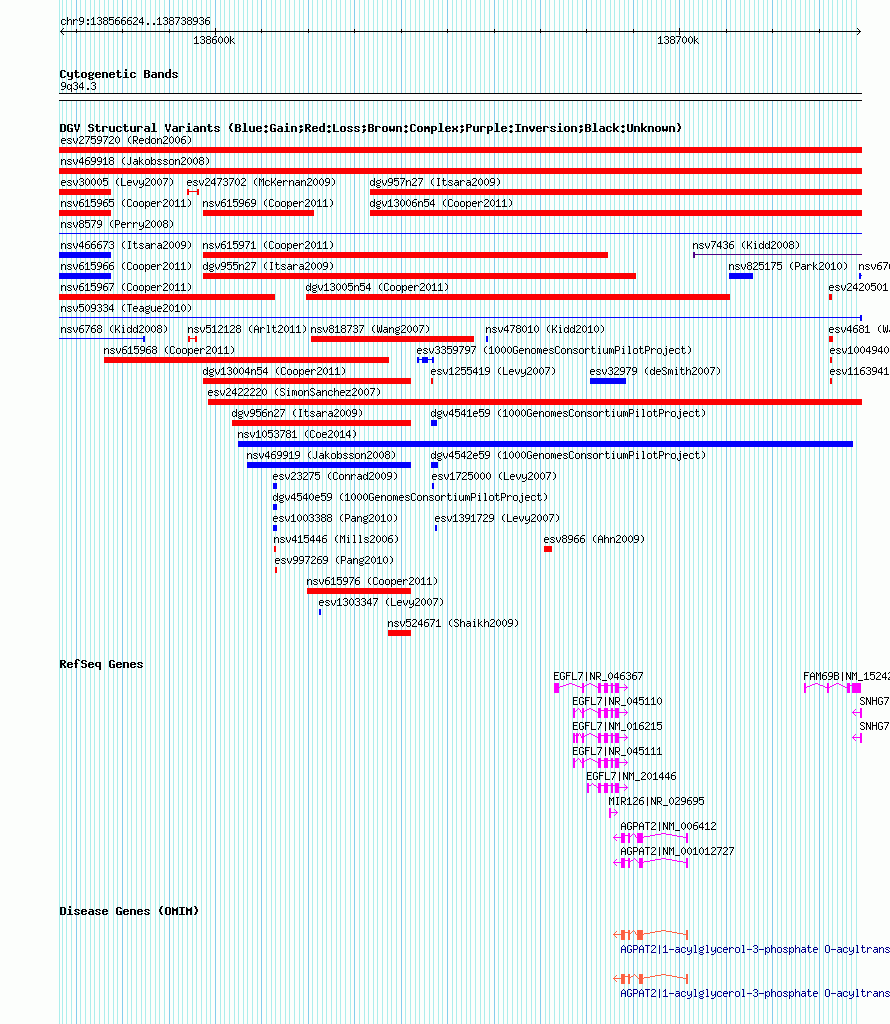The width and height of the screenshot is (890, 1024).
Task: Click the blue nsv466673 (Itsara2009) gain bar
Action: [85, 255]
